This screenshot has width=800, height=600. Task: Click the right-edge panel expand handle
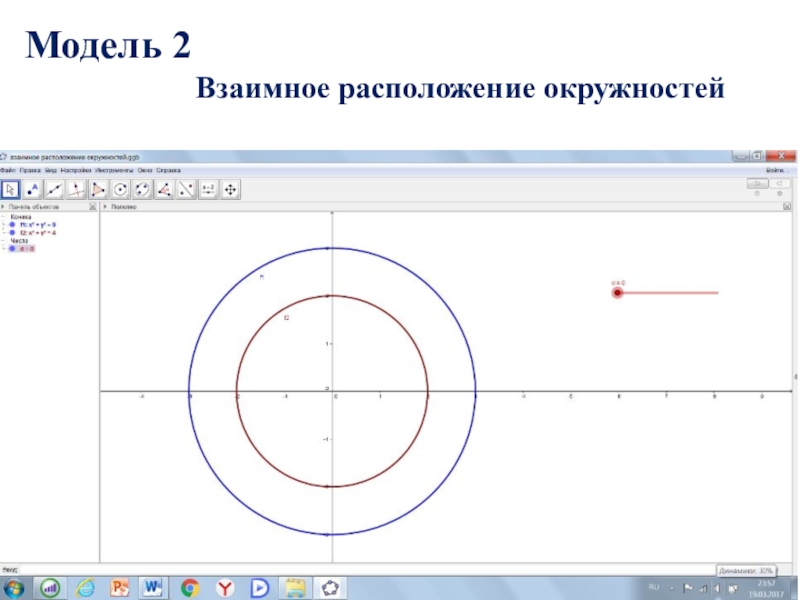[x=796, y=377]
